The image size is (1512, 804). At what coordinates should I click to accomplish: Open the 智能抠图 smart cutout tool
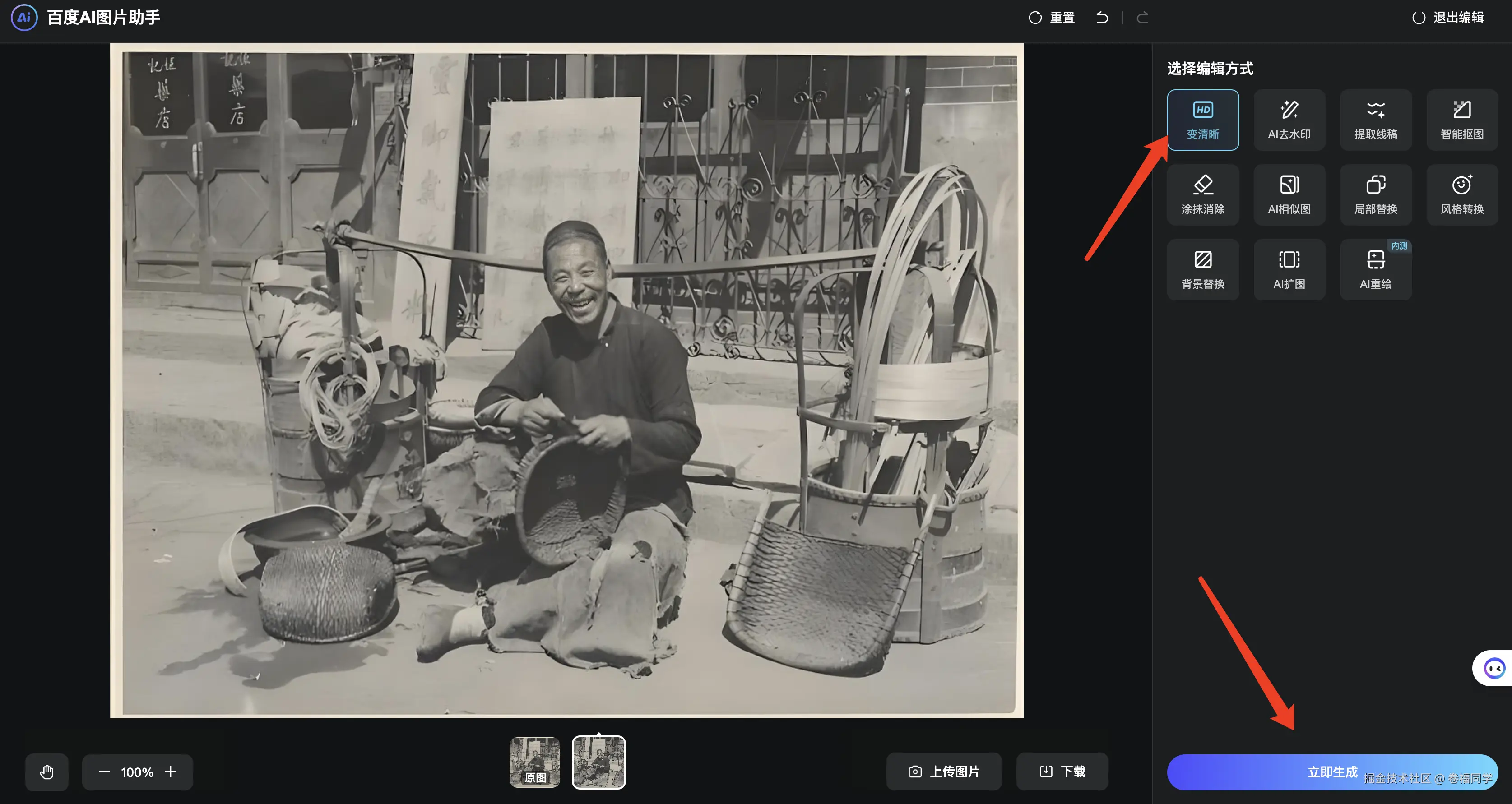1461,120
